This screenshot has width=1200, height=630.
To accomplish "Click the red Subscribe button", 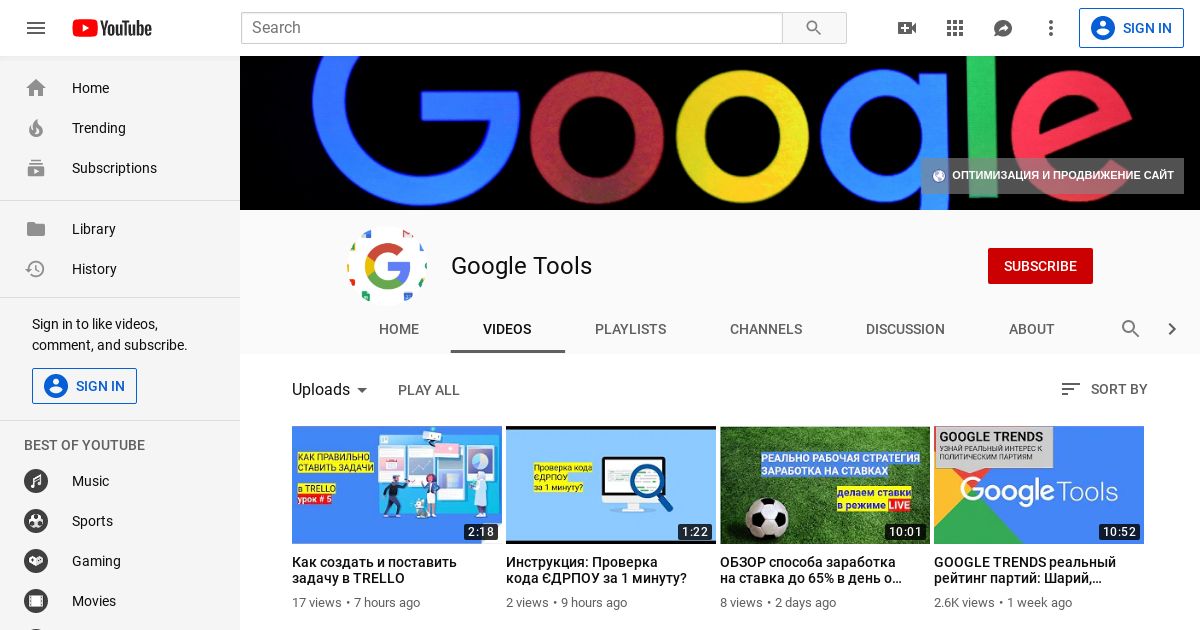I will tap(1040, 266).
